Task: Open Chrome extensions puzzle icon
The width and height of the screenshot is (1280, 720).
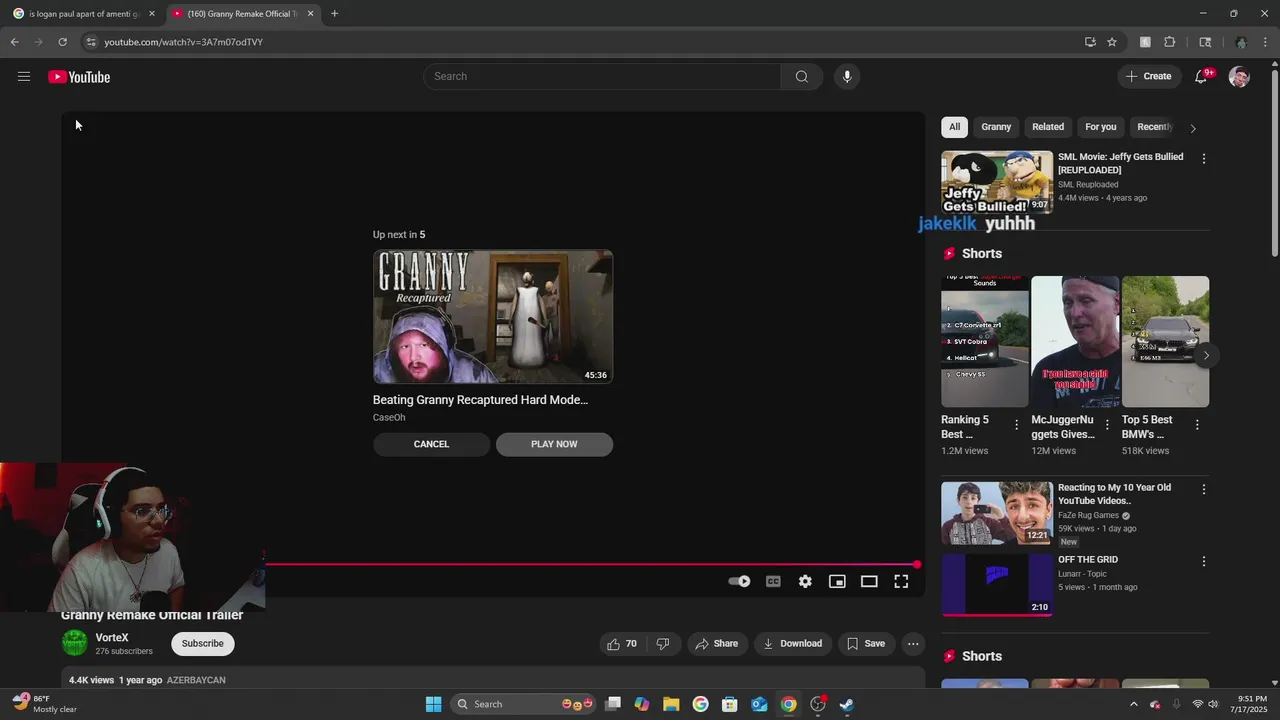Action: point(1170,42)
